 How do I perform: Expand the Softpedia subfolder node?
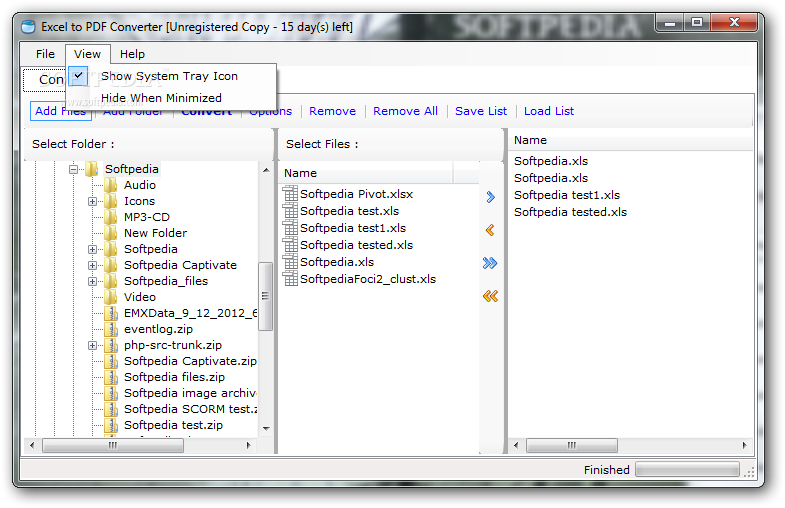92,249
